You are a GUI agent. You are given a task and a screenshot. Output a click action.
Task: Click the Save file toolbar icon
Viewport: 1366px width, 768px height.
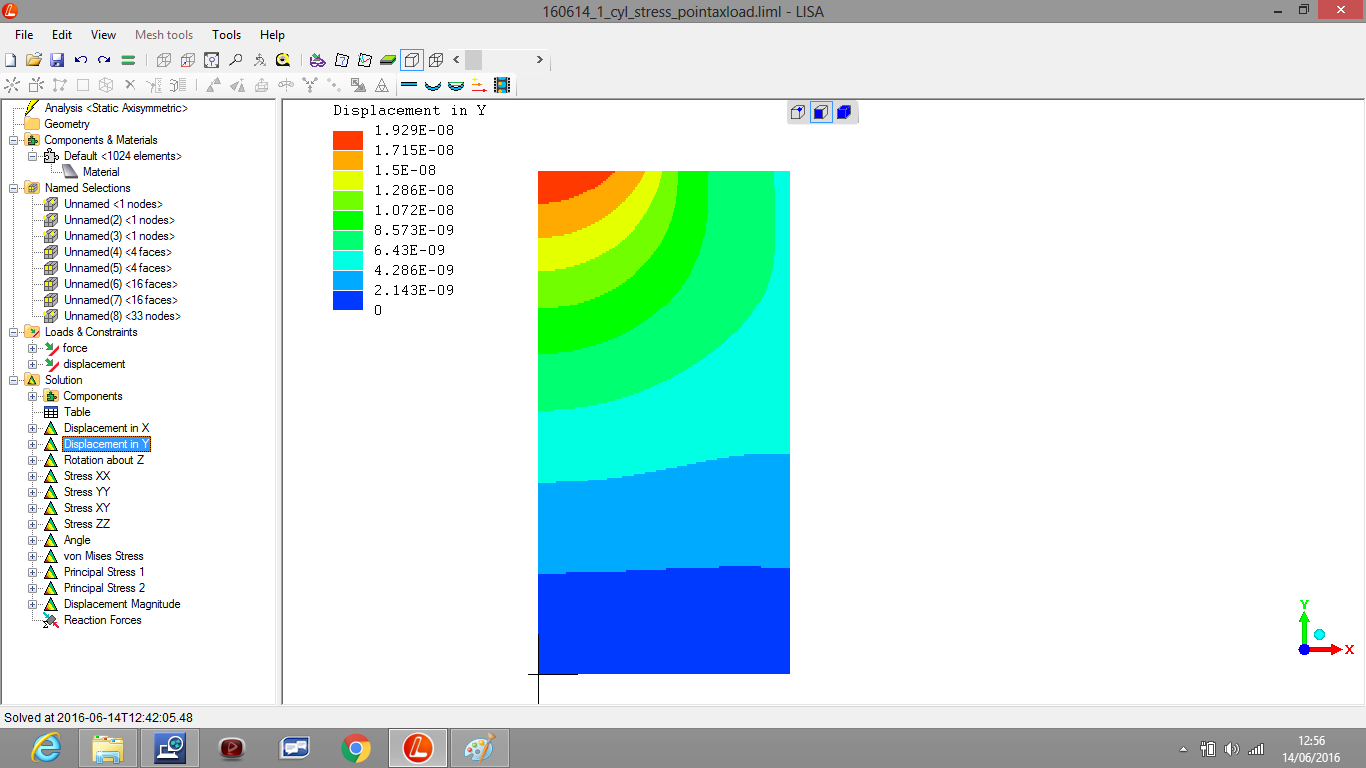coord(57,60)
